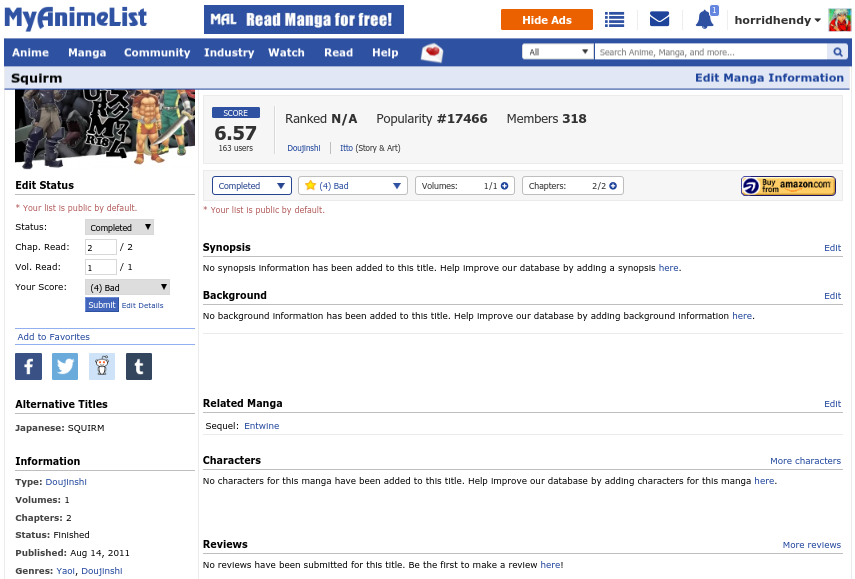Open the search category All dropdown
855x579 pixels.
click(557, 52)
